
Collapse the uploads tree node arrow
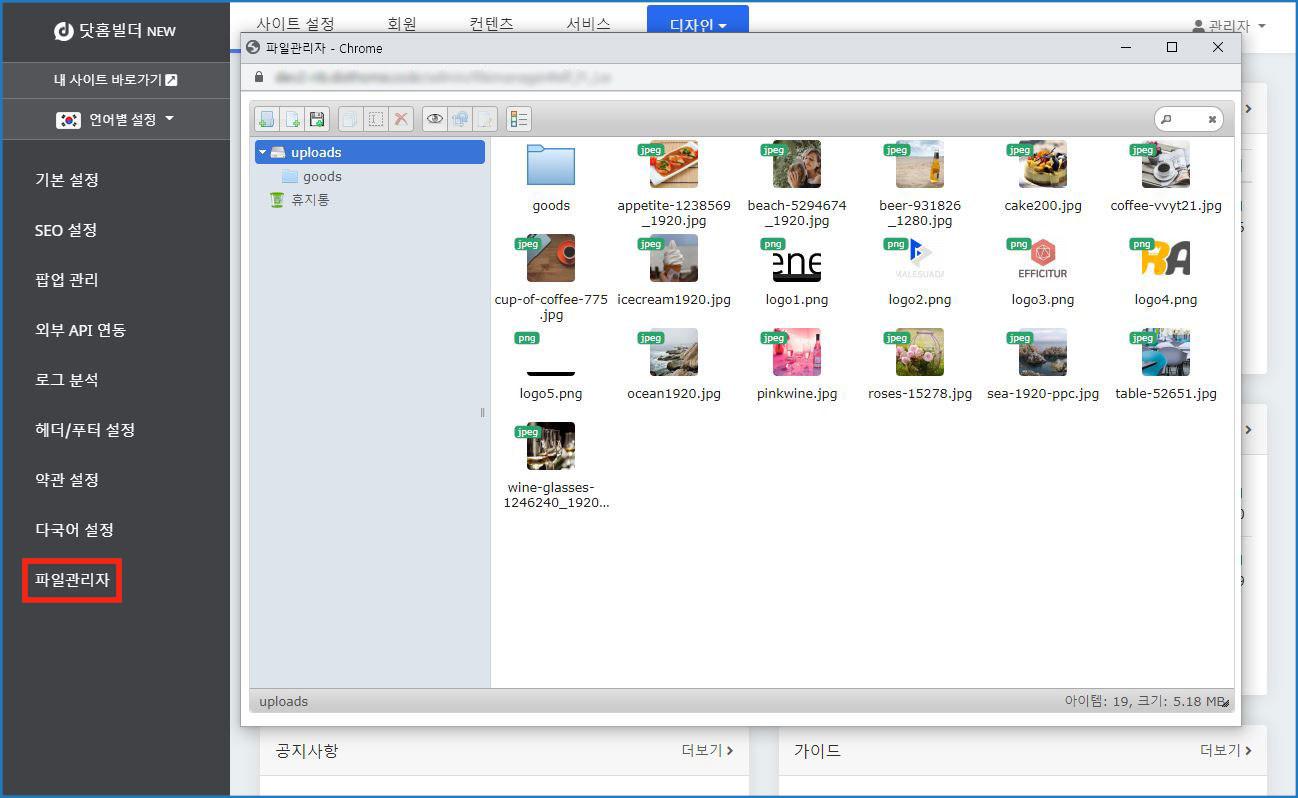(x=263, y=152)
